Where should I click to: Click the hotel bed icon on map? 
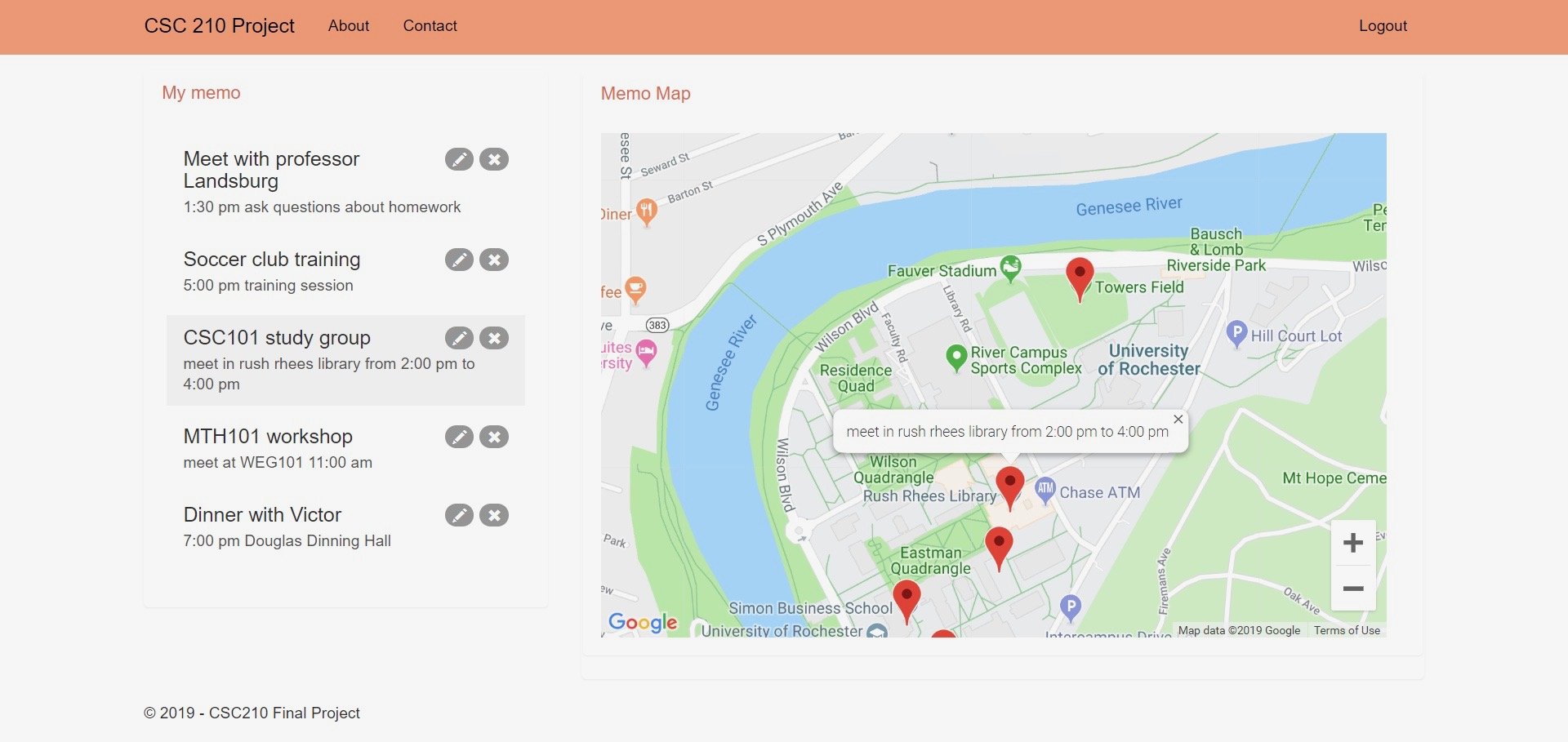click(x=646, y=353)
